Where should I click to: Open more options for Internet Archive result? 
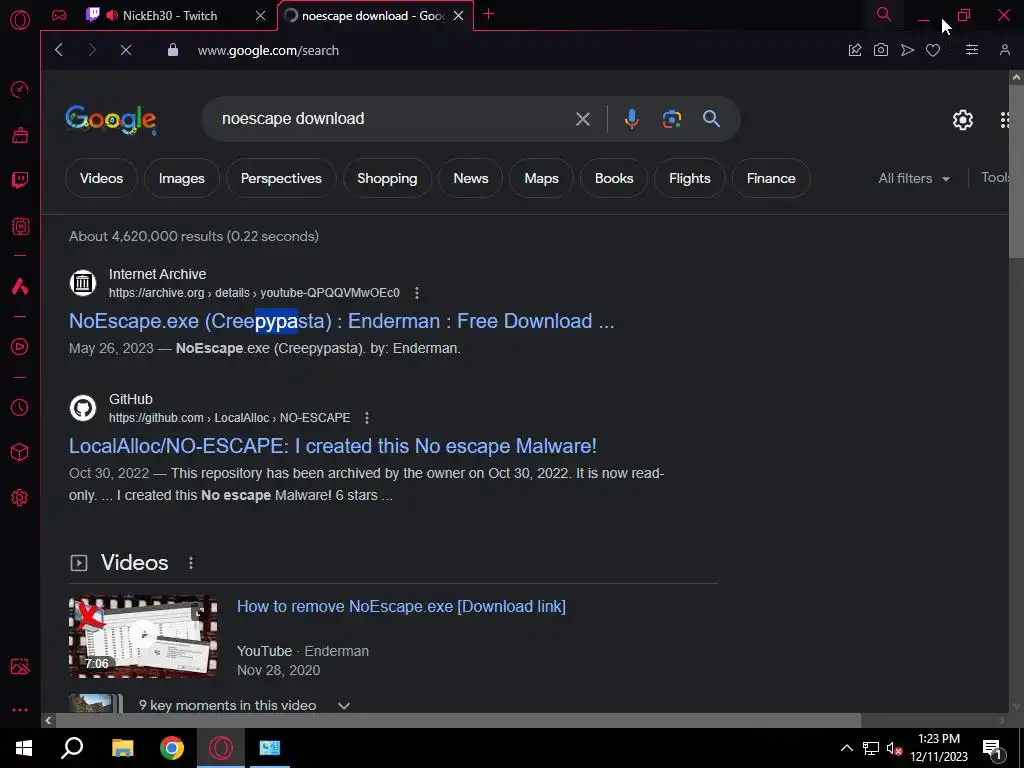tap(417, 293)
